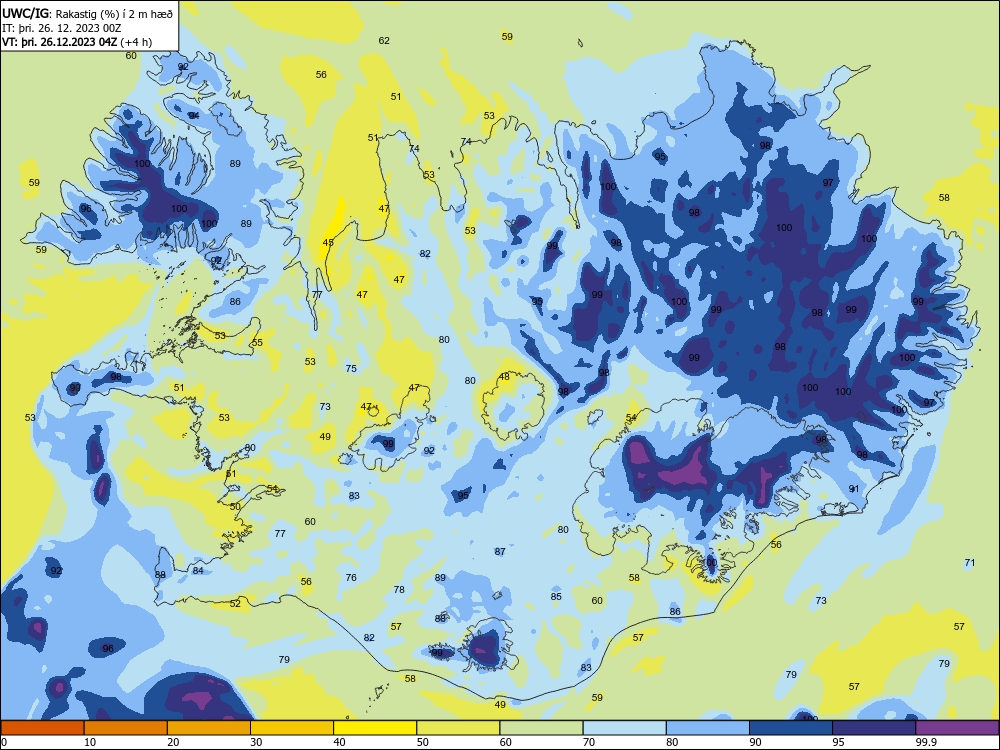
Task: Click the dark orange 0–10 legend swatch
Action: [42, 728]
